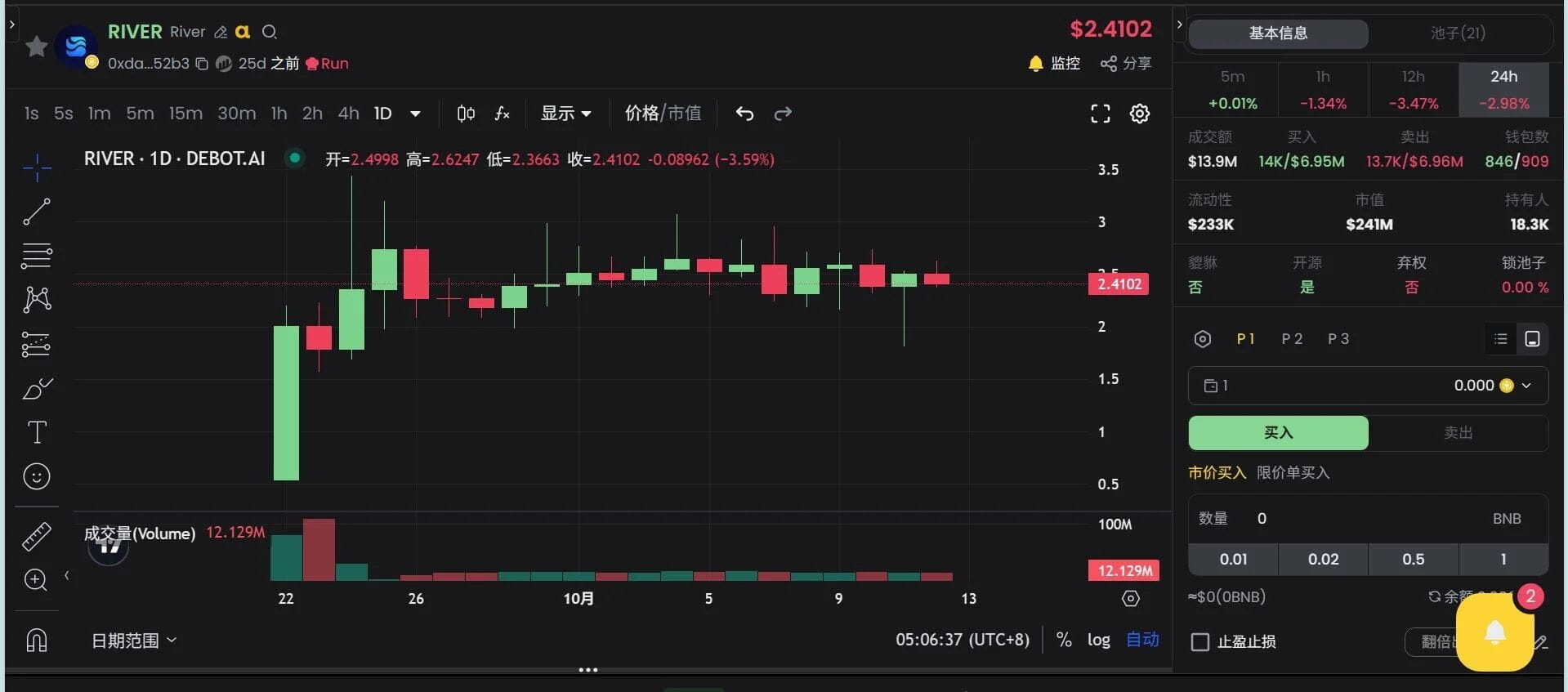The image size is (1568, 692).
Task: Open chart settings gear
Action: (x=1140, y=114)
